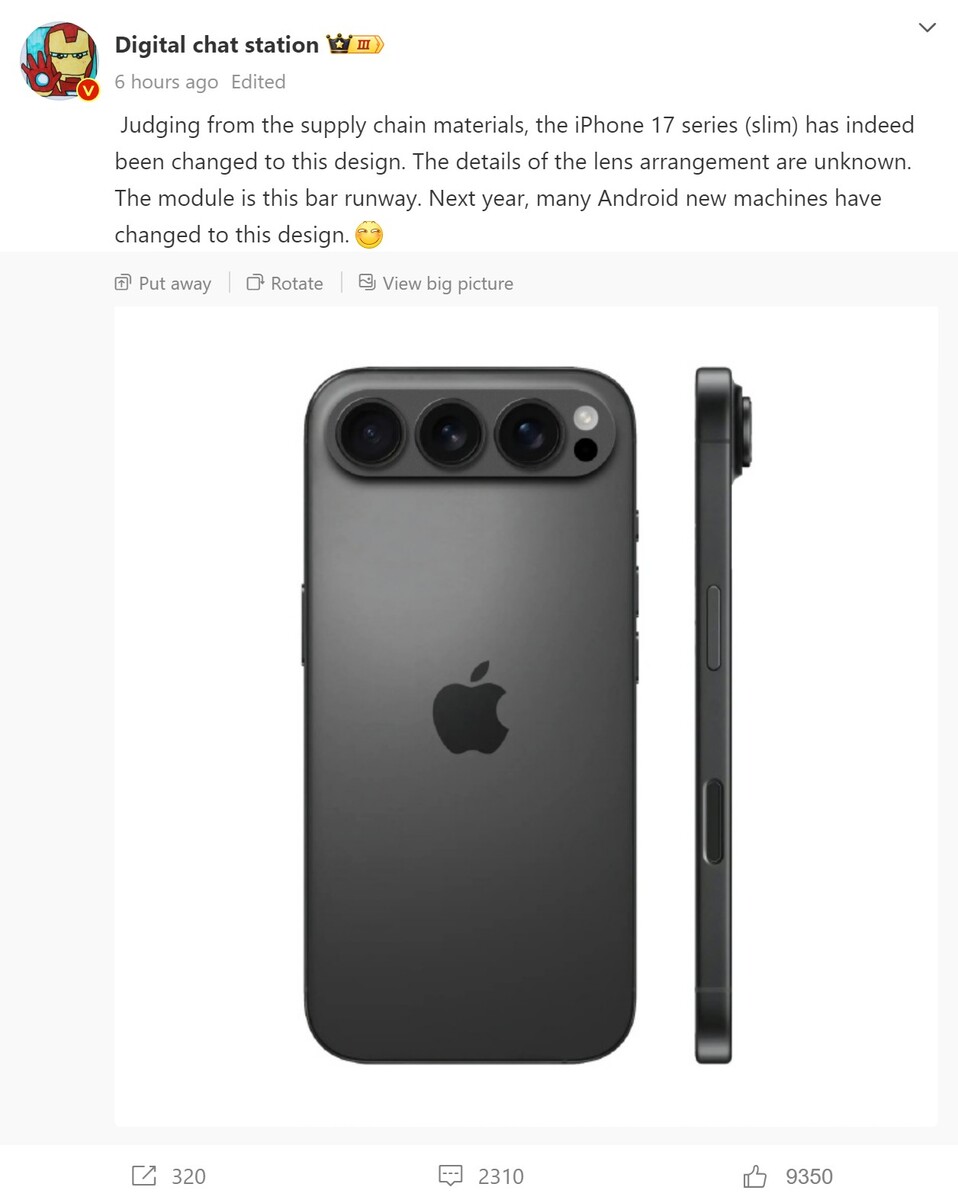Click the Put away collapse icon
The height and width of the screenshot is (1200, 958).
click(x=123, y=283)
